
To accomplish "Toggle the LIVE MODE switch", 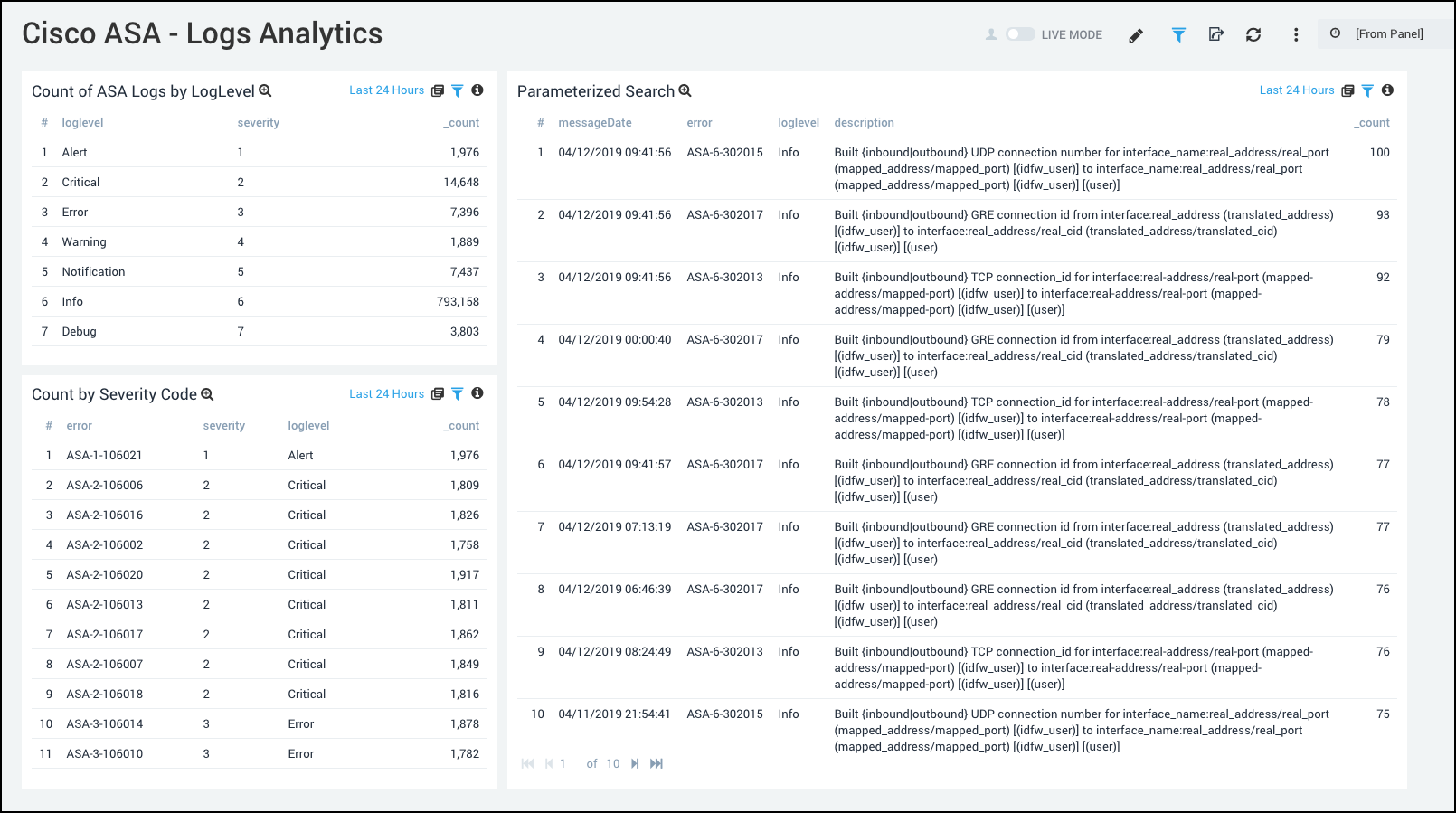I will click(1020, 34).
